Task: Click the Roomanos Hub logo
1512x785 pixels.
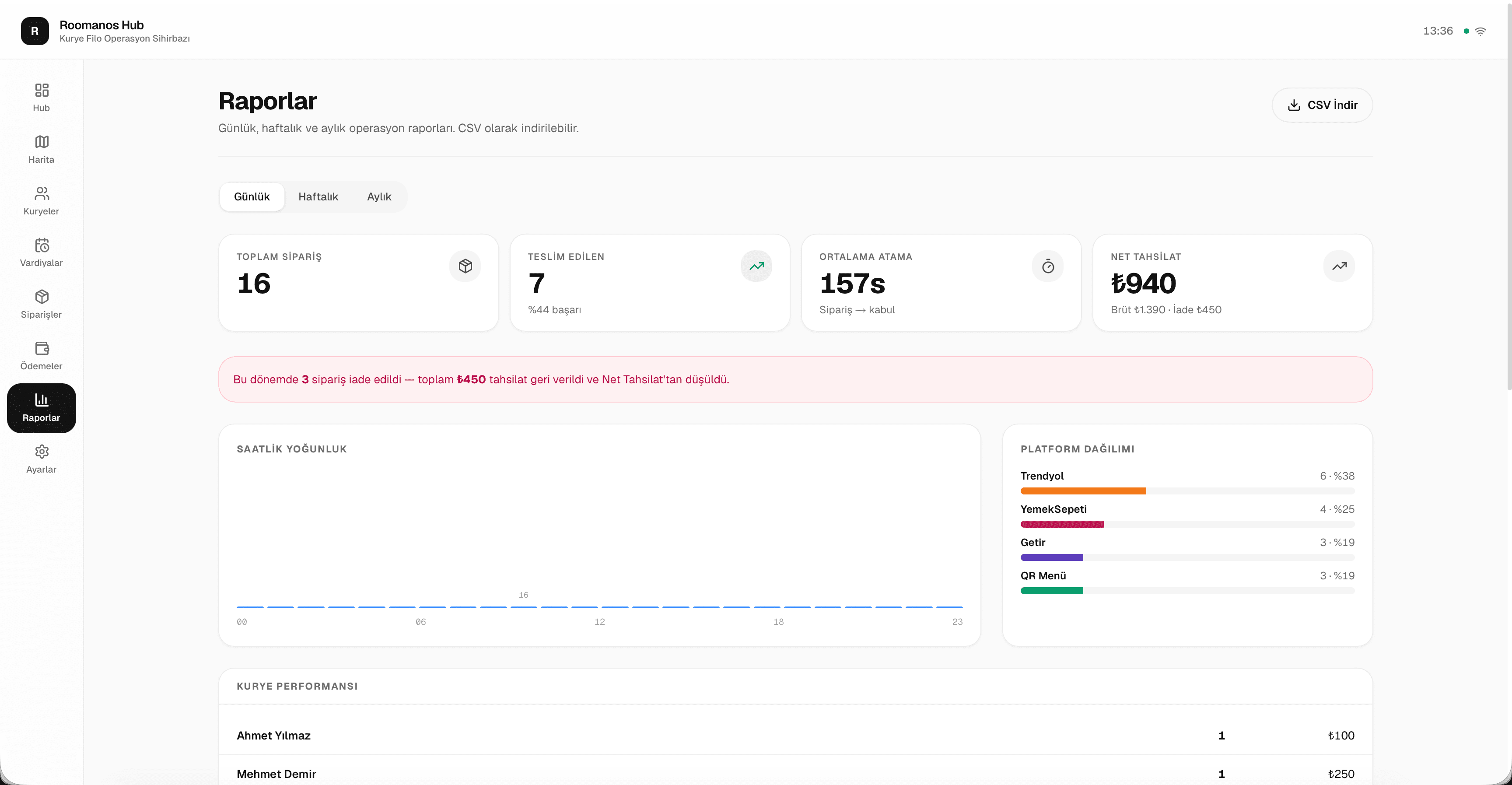Action: [35, 31]
